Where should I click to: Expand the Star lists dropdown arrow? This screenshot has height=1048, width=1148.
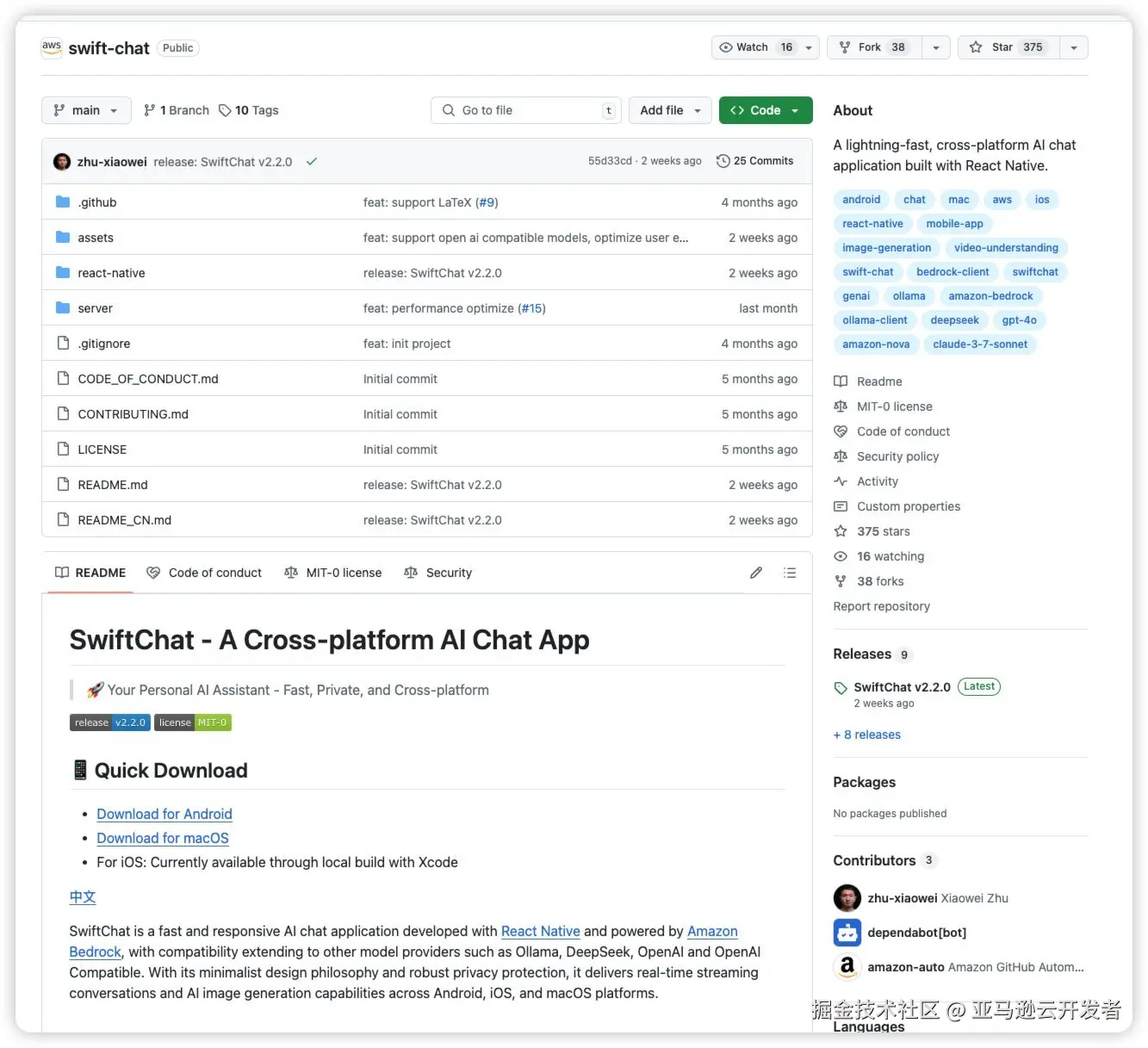pyautogui.click(x=1074, y=47)
